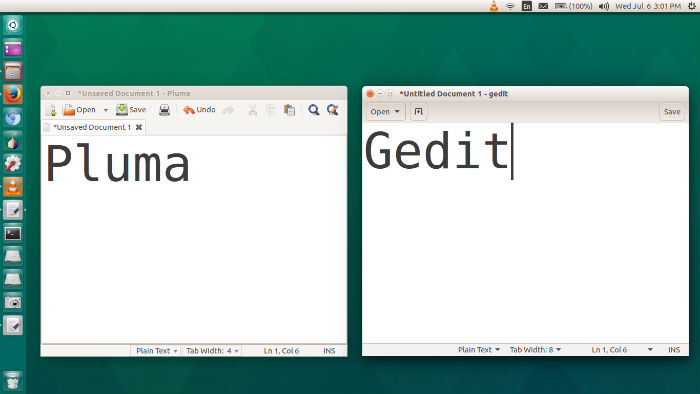700x394 pixels.
Task: Open the clock Wed Jul 6 calendar
Action: coord(648,6)
